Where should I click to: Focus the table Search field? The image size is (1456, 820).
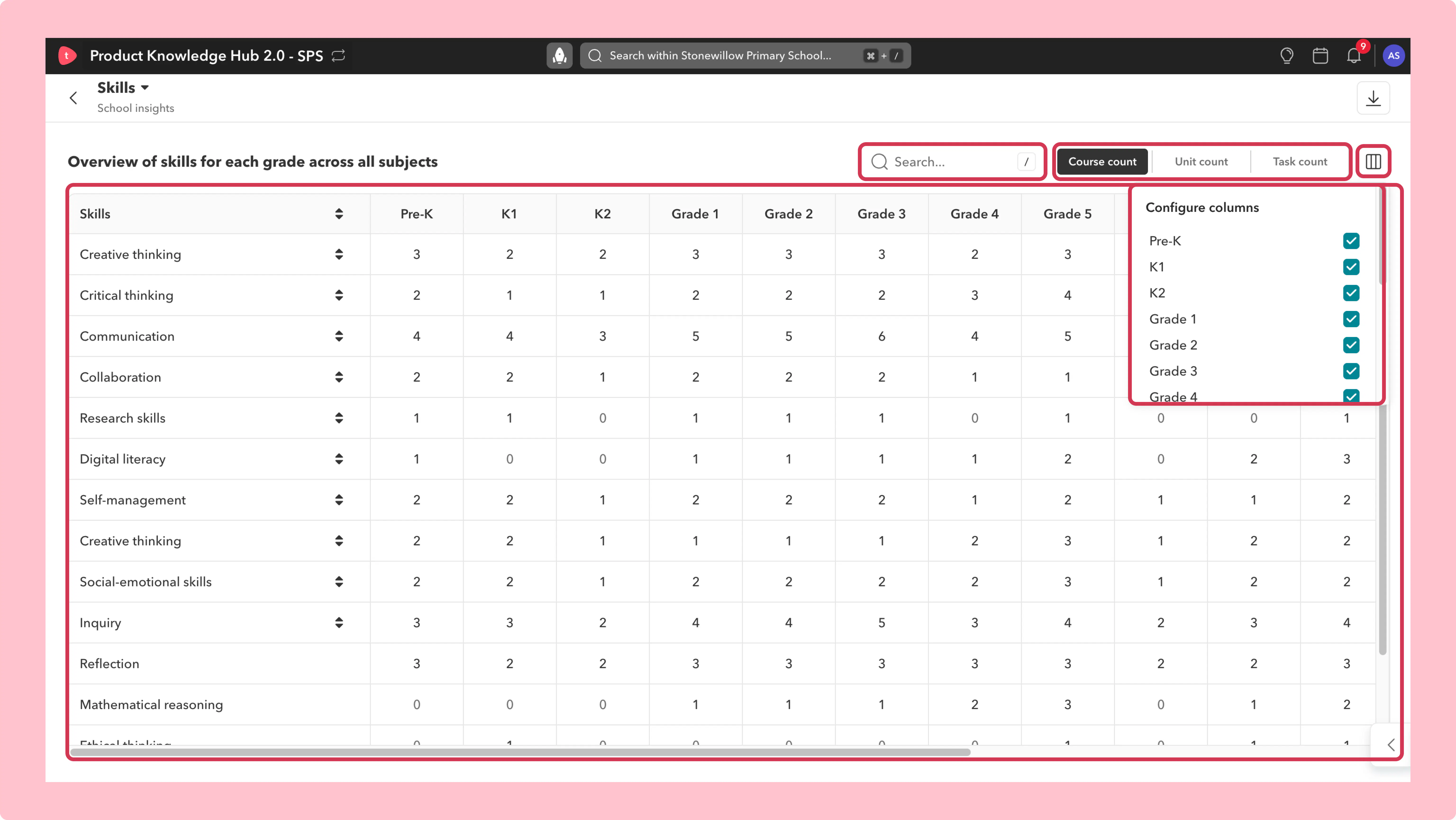point(953,162)
